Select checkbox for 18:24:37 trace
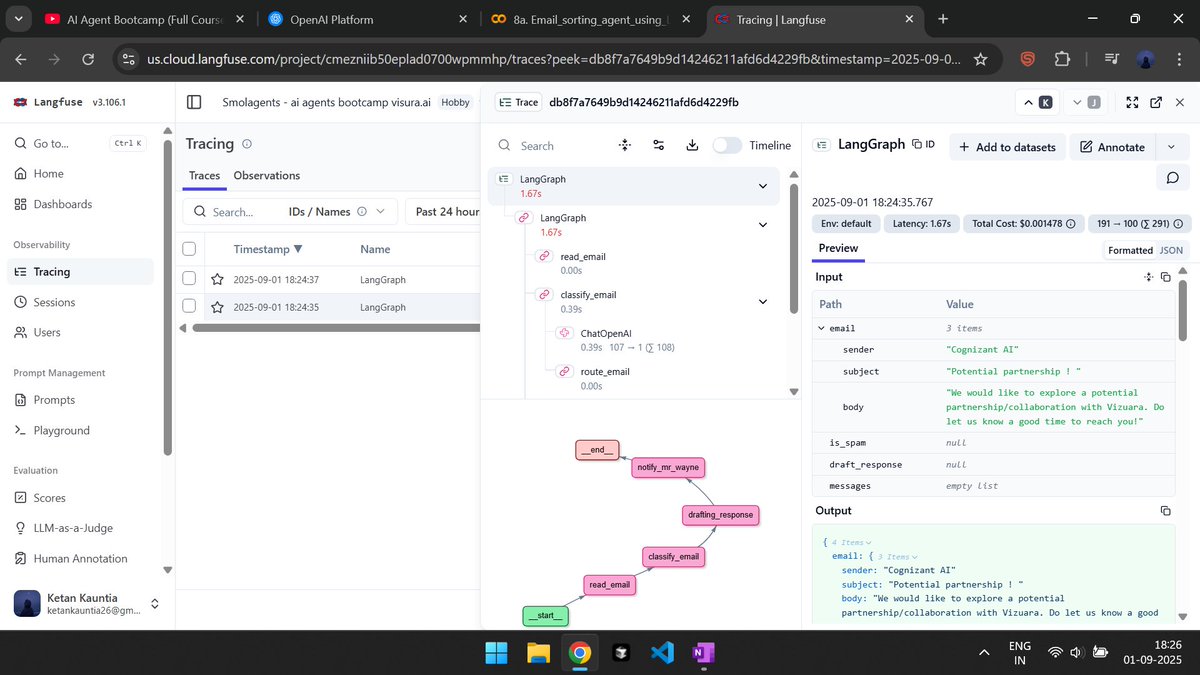The width and height of the screenshot is (1200, 675). point(189,280)
